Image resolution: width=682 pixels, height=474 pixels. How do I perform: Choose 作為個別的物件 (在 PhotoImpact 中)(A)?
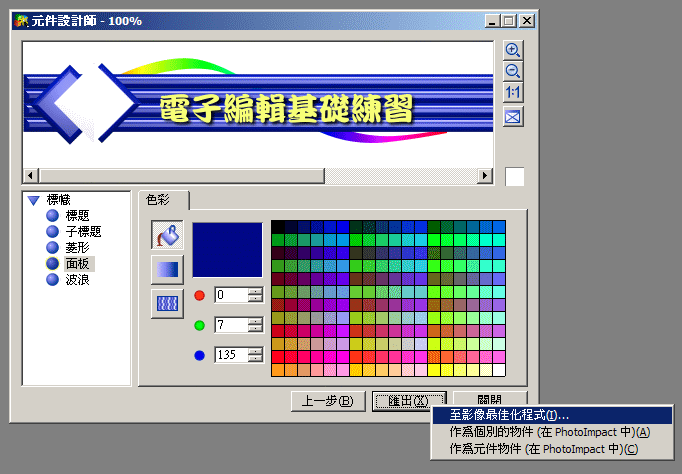(x=552, y=432)
